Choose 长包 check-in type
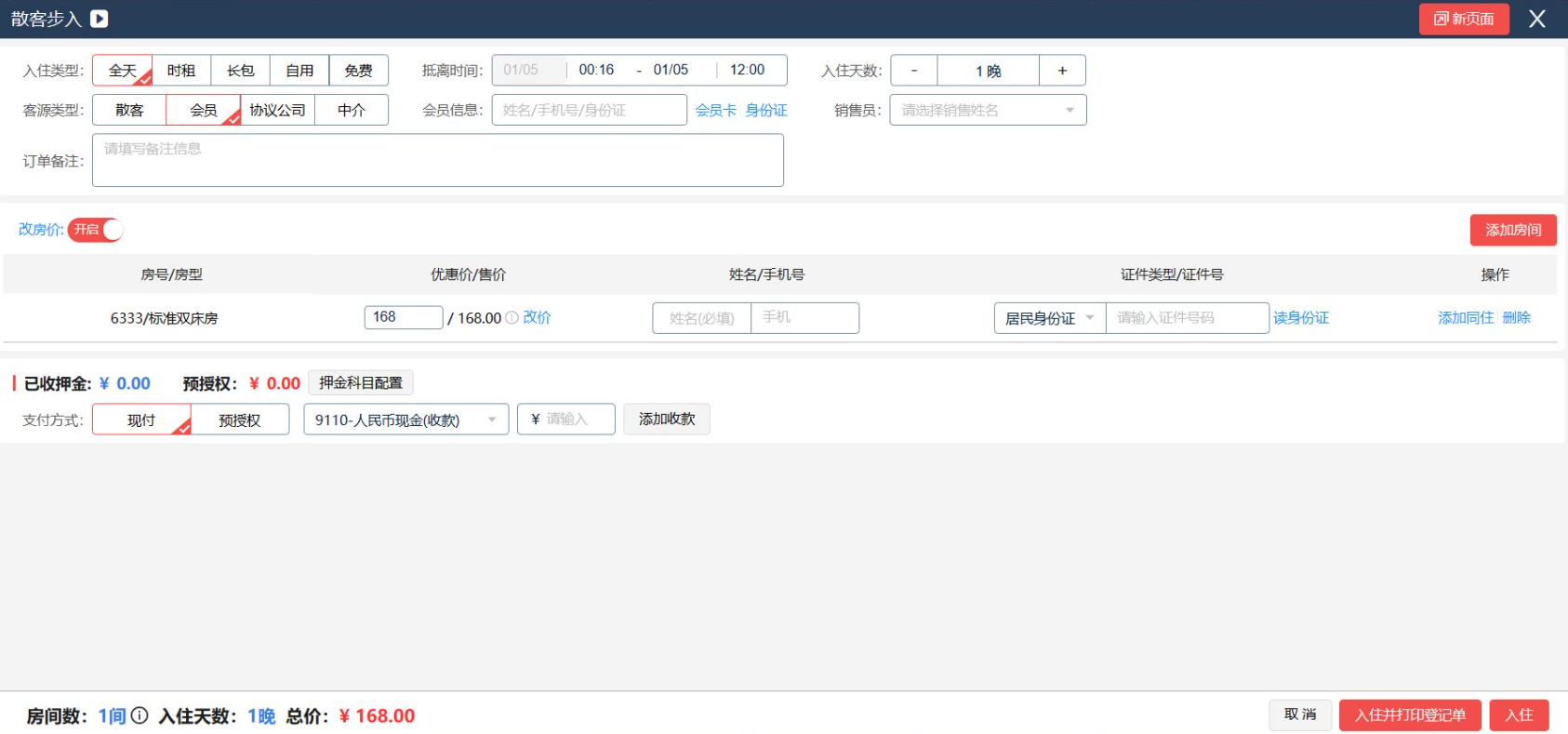This screenshot has height=734, width=1568. click(240, 71)
